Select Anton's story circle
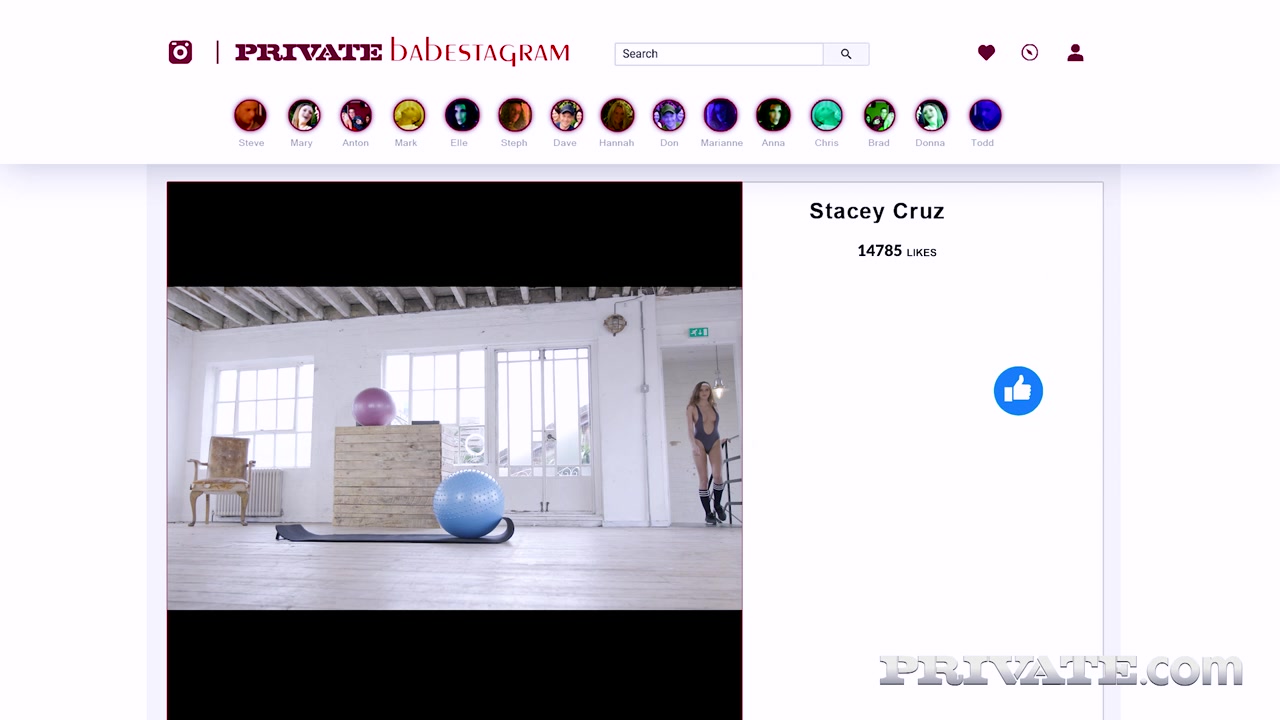This screenshot has height=720, width=1280. click(356, 116)
